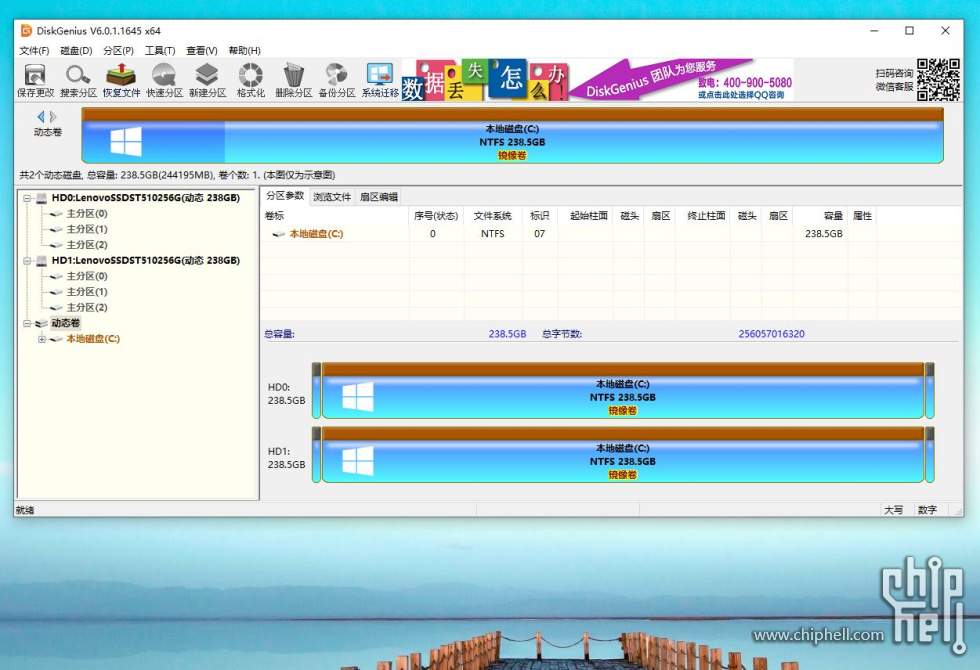Click the Delete Partition (删除分区) icon

coord(294,81)
